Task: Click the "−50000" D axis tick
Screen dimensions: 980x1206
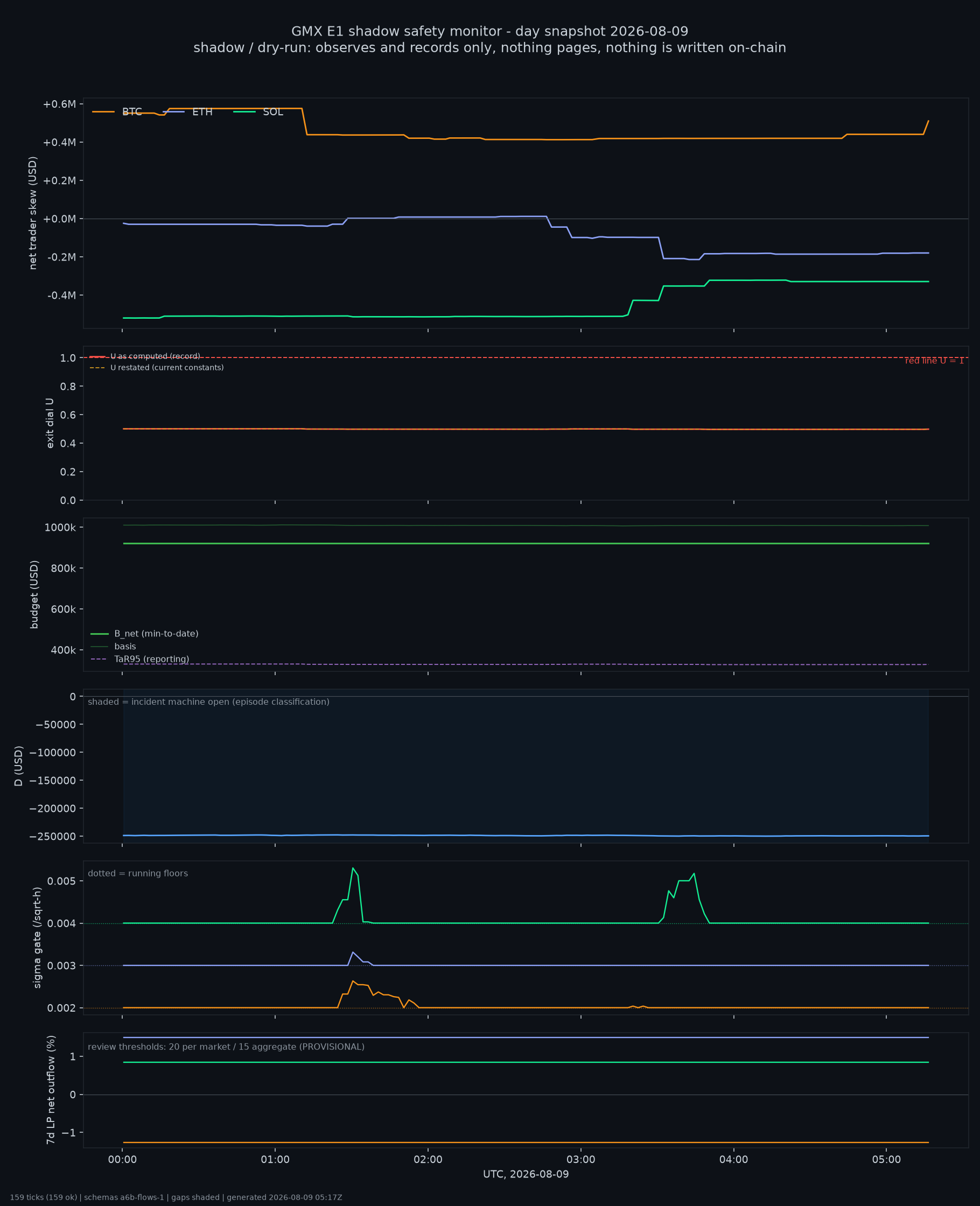Action: 55,725
